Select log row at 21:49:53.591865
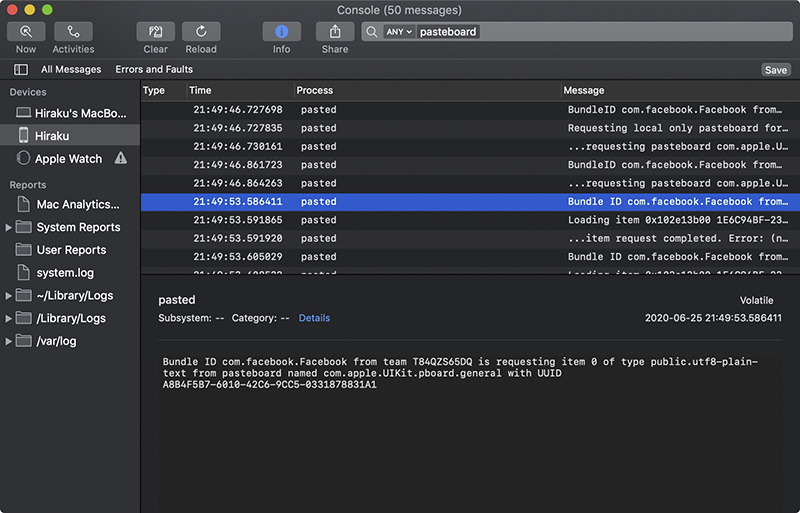This screenshot has width=800, height=513. pos(470,220)
